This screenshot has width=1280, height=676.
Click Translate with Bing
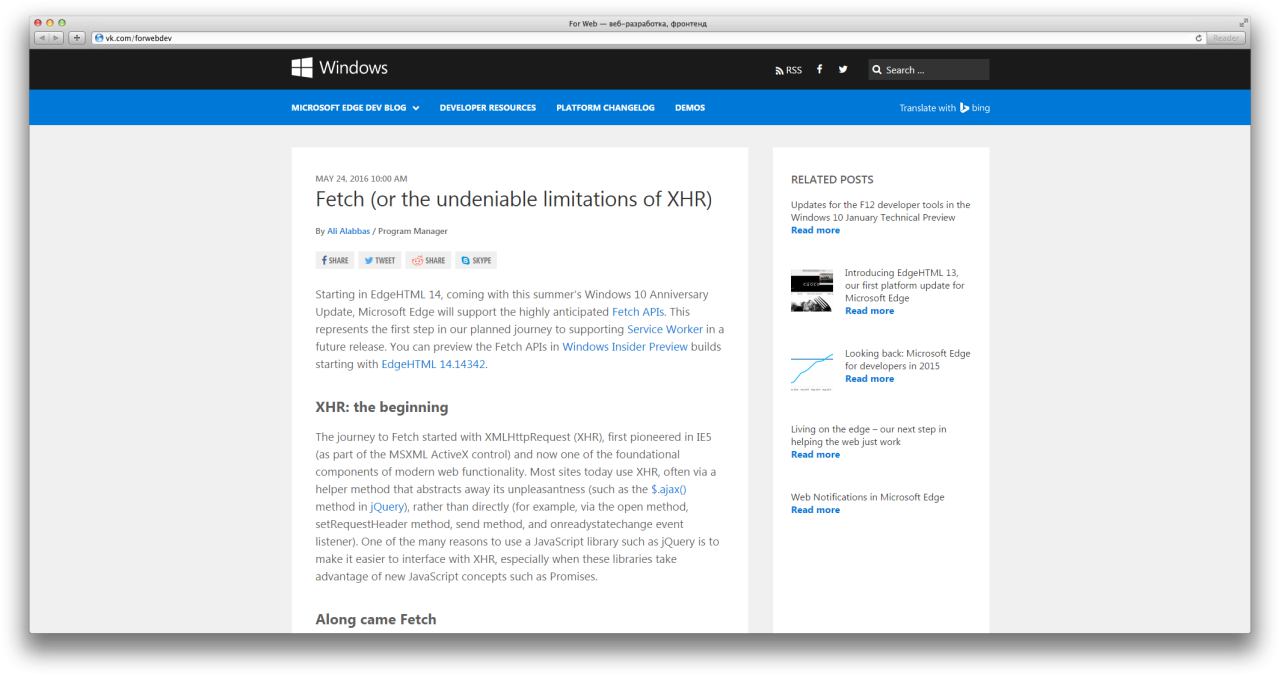[944, 108]
